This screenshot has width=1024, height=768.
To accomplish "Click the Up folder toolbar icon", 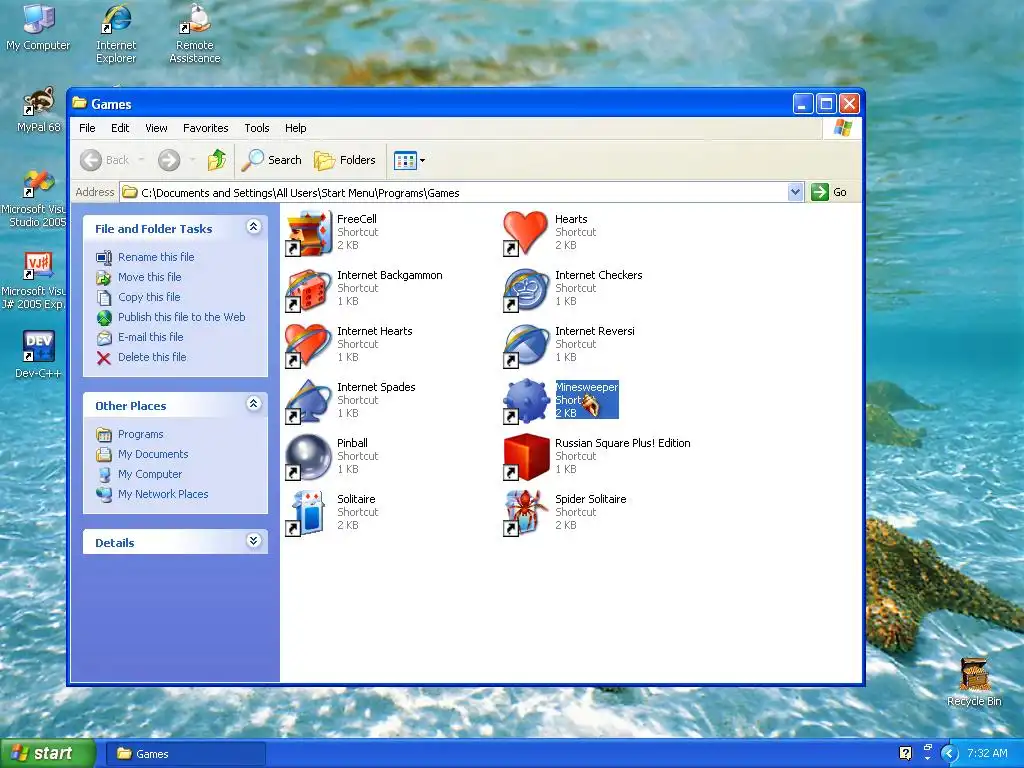I will pyautogui.click(x=217, y=160).
